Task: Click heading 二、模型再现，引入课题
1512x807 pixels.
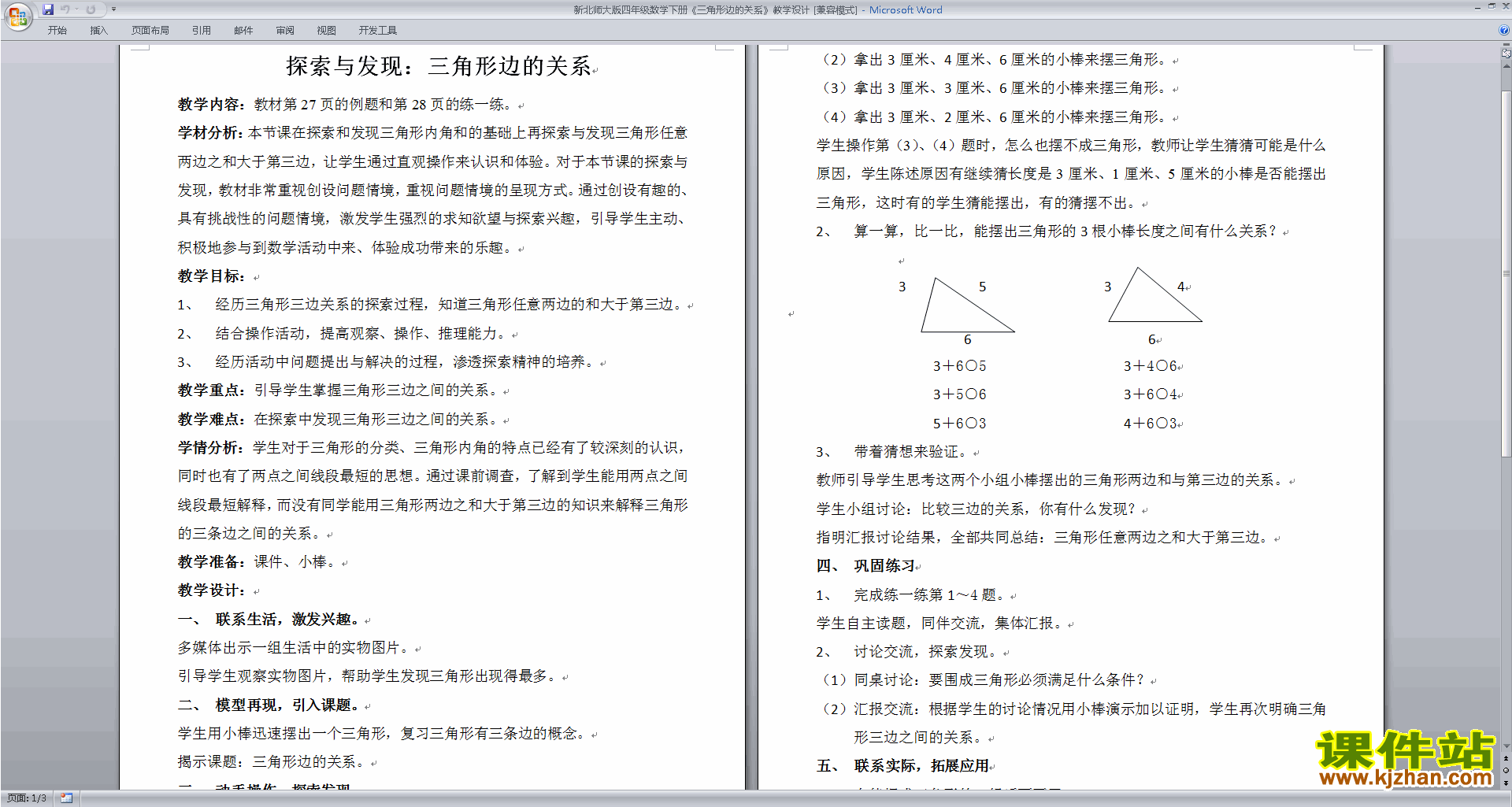Action: pyautogui.click(x=270, y=705)
